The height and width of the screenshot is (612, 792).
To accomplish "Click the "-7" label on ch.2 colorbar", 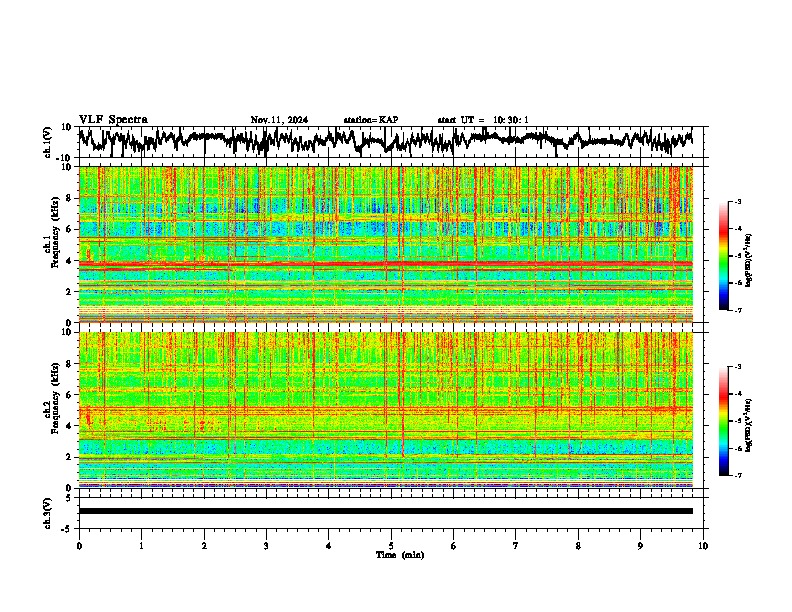I will coord(738,475).
